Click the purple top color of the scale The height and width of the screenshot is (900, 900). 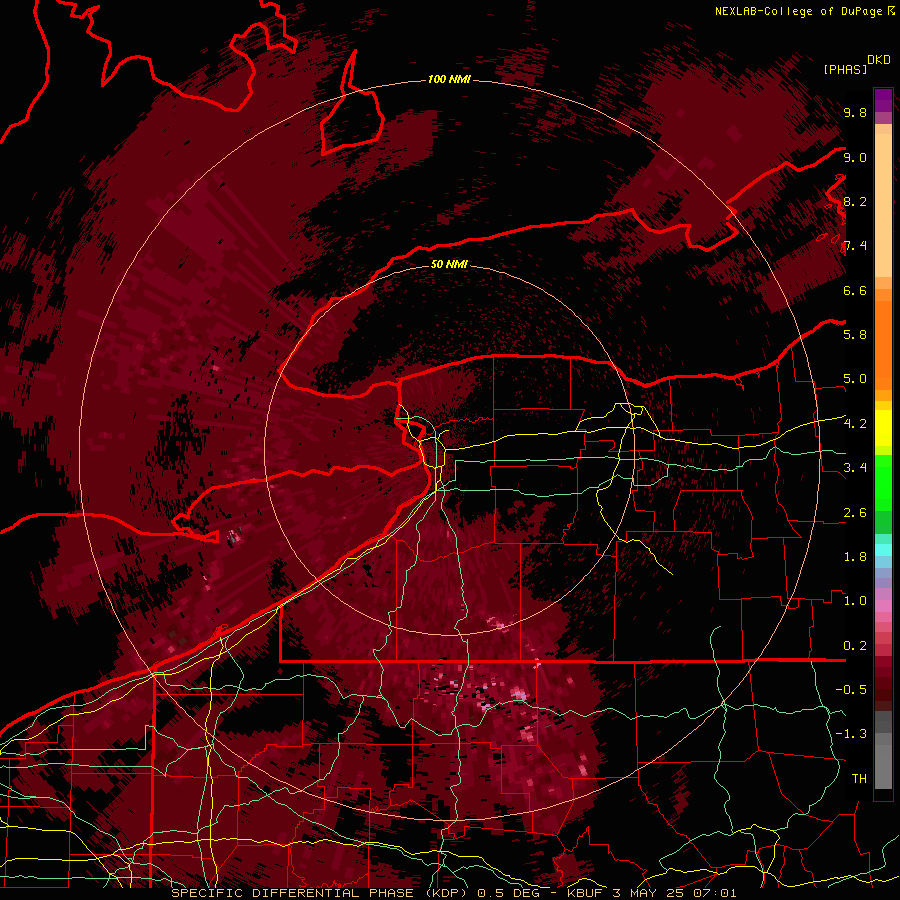tap(883, 100)
